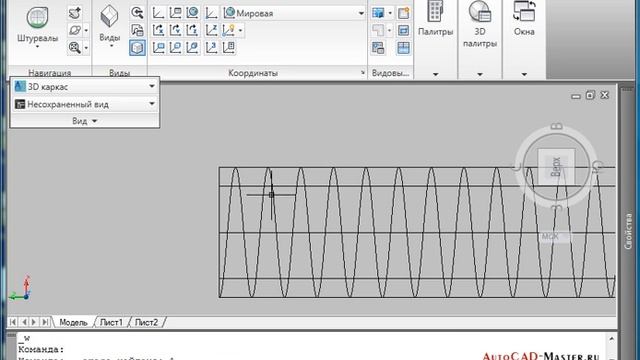Open the named views manager icon

(x=137, y=30)
